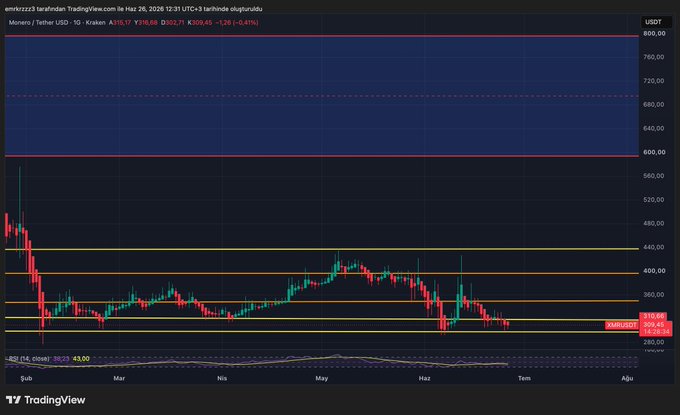Click the 280,00 price axis label
The height and width of the screenshot is (415, 680).
coord(654,342)
